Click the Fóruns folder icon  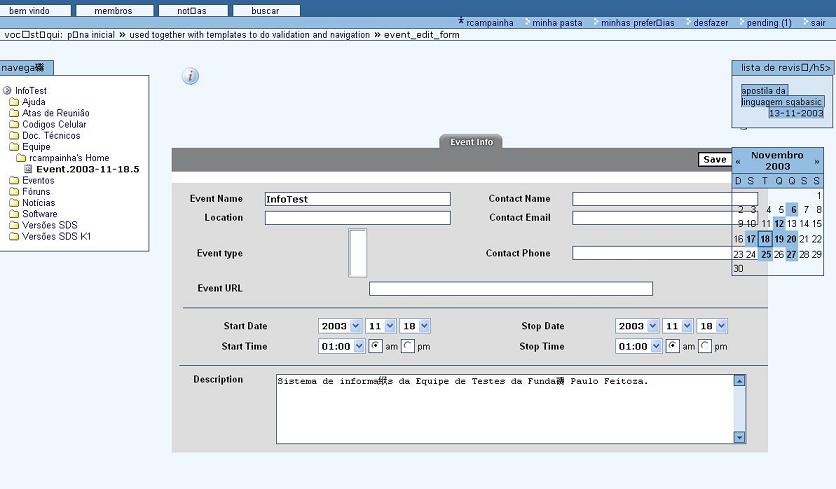tap(14, 192)
